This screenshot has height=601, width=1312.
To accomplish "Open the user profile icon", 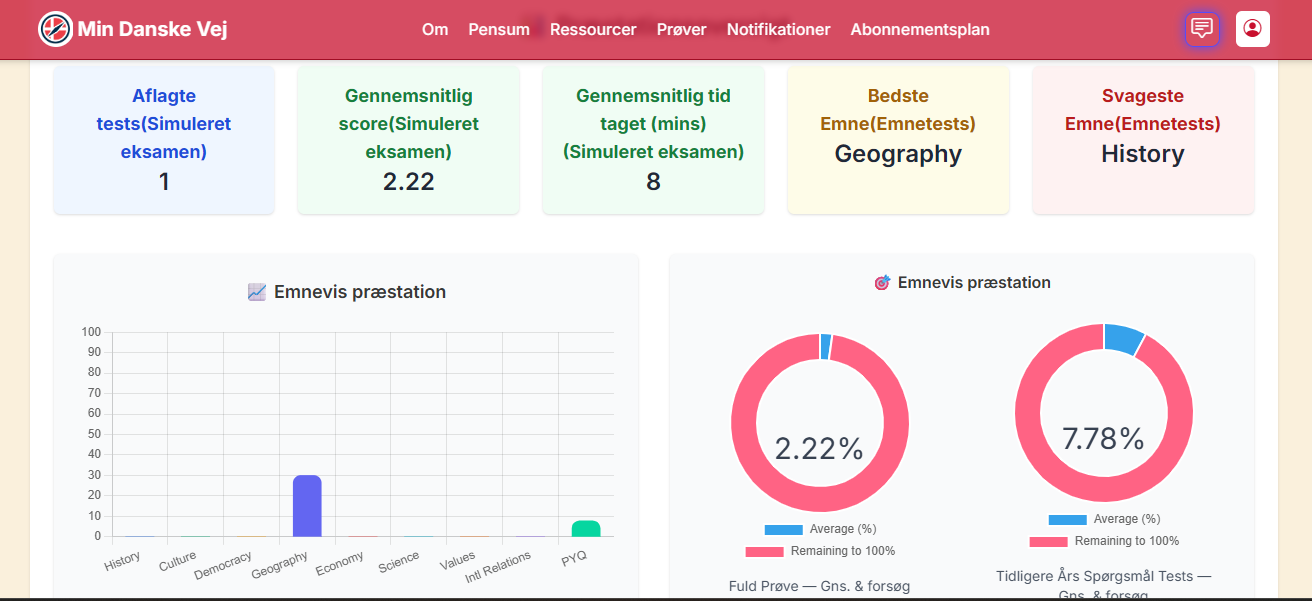I will pos(1252,29).
